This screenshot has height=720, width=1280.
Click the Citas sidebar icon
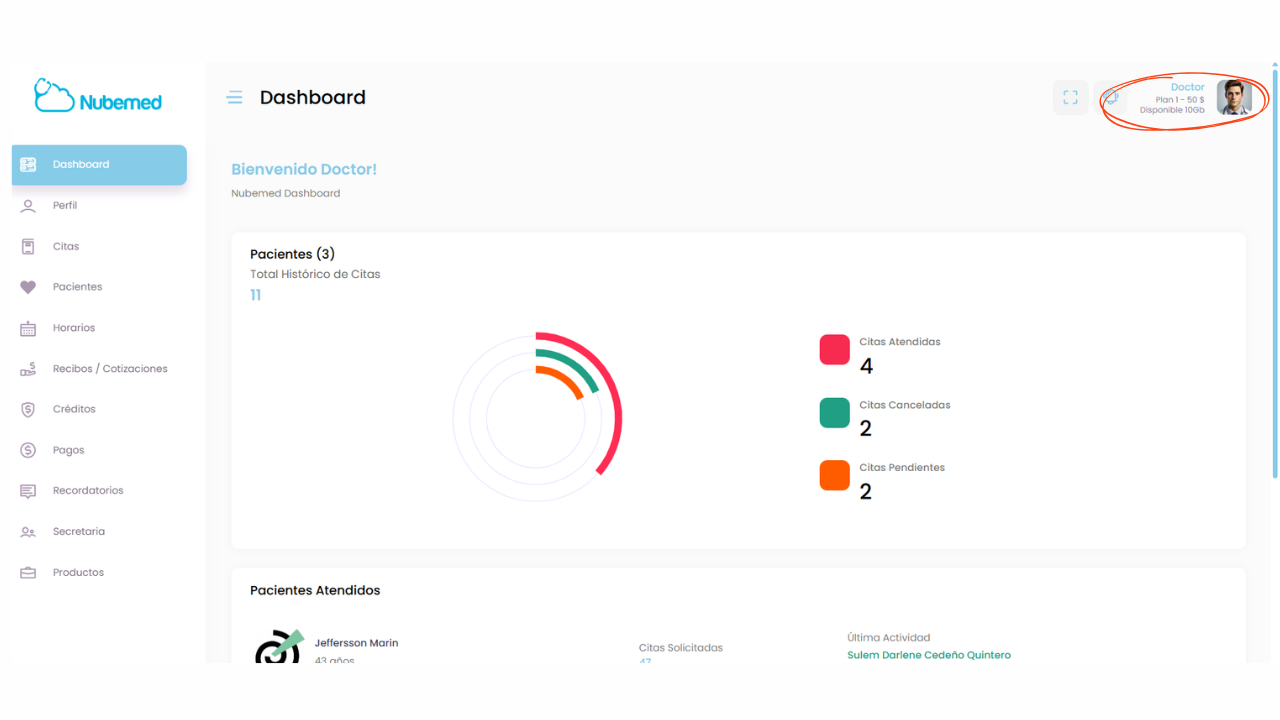point(28,247)
